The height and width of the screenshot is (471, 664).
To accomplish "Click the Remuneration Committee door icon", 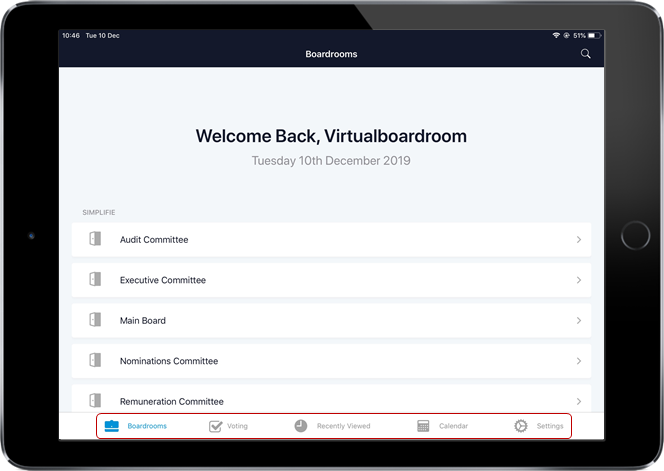I will click(95, 401).
